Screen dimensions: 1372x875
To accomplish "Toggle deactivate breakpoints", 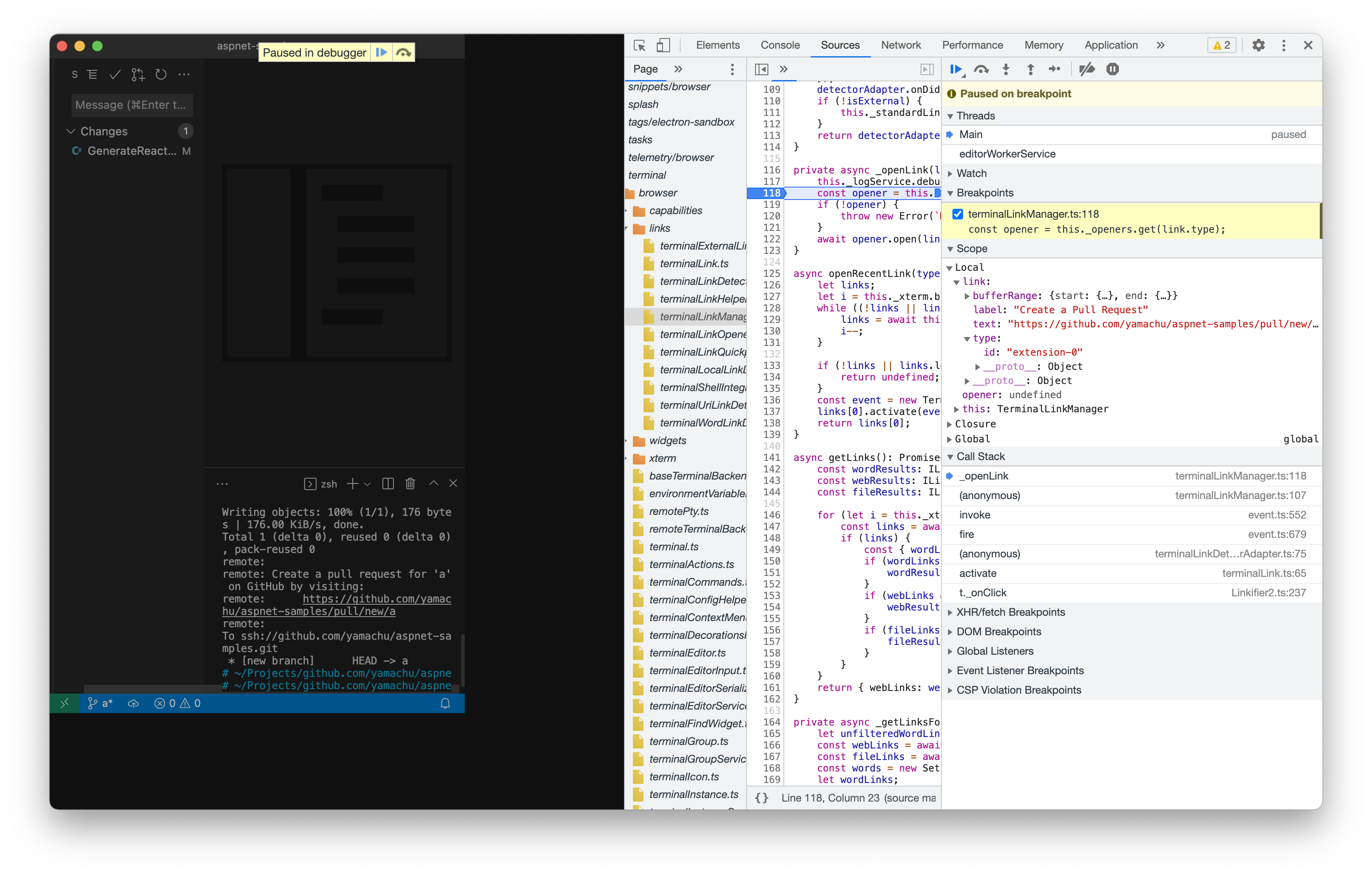I will [x=1087, y=69].
